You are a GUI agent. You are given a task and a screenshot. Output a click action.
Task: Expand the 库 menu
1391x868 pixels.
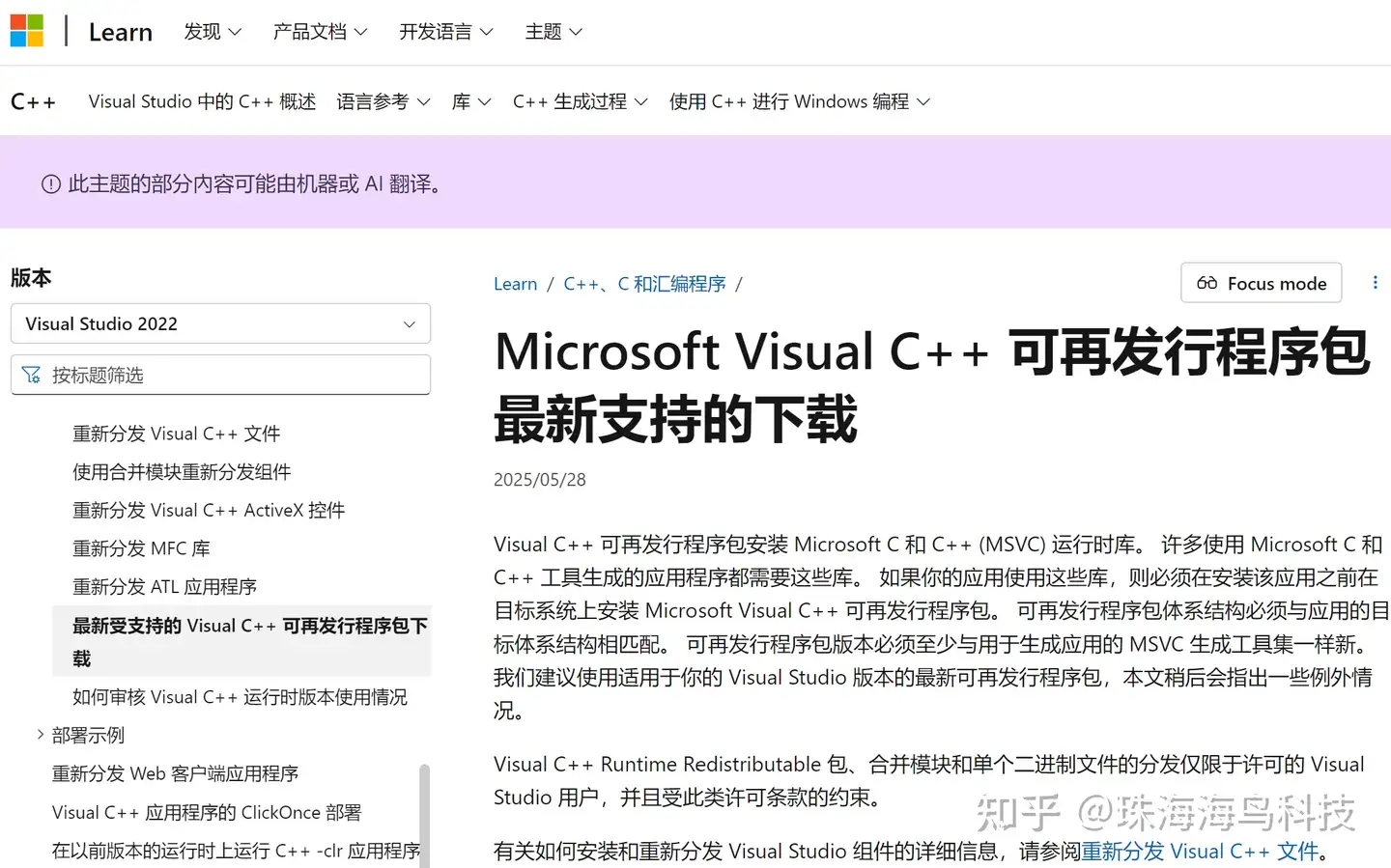471,101
